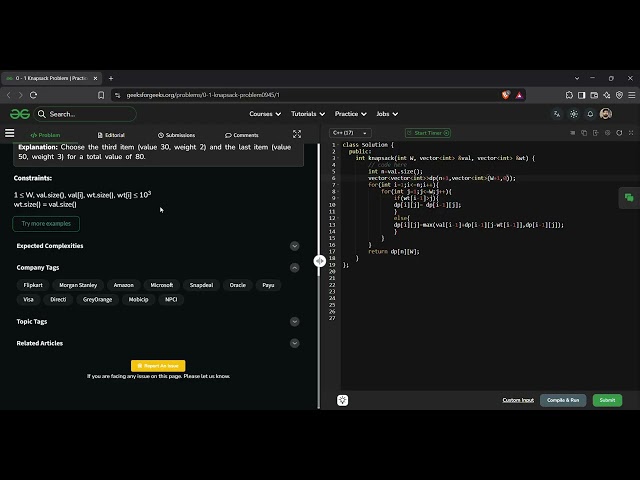Reload the page
The width and height of the screenshot is (640, 480).
pyautogui.click(x=33, y=95)
